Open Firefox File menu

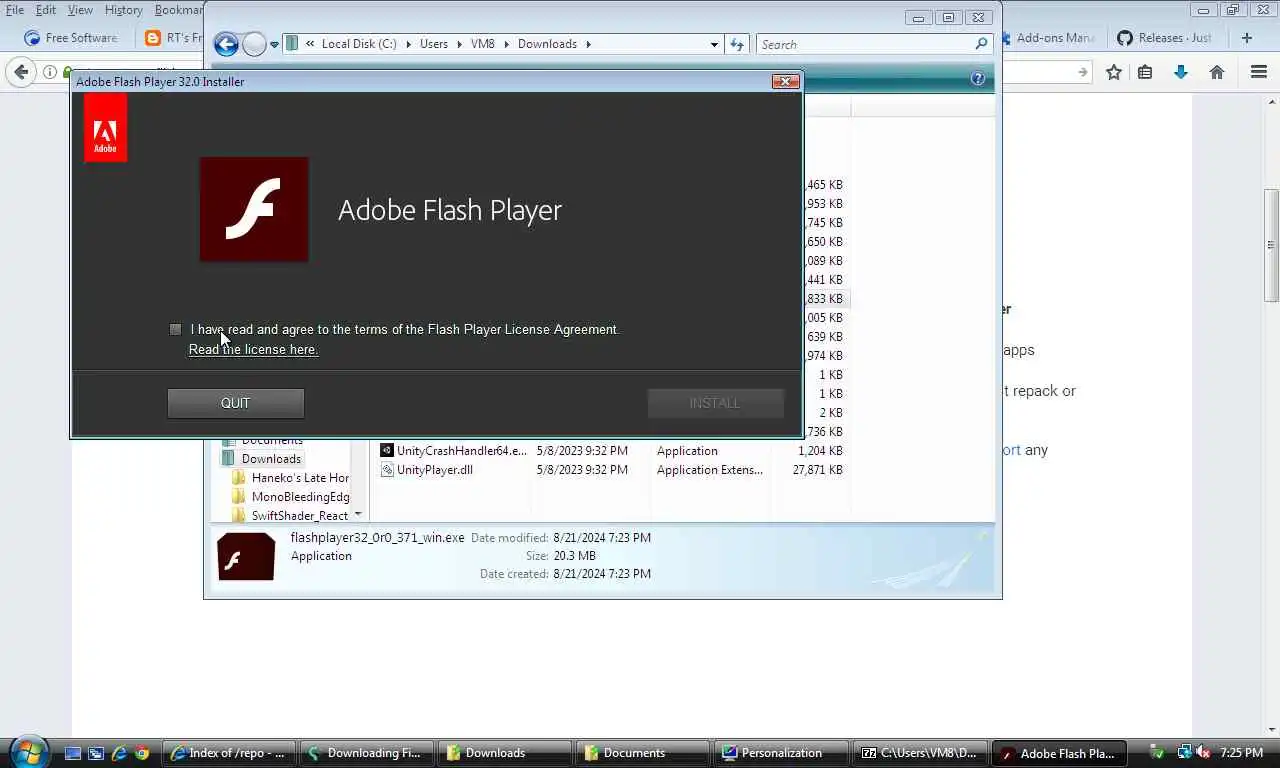tap(15, 10)
